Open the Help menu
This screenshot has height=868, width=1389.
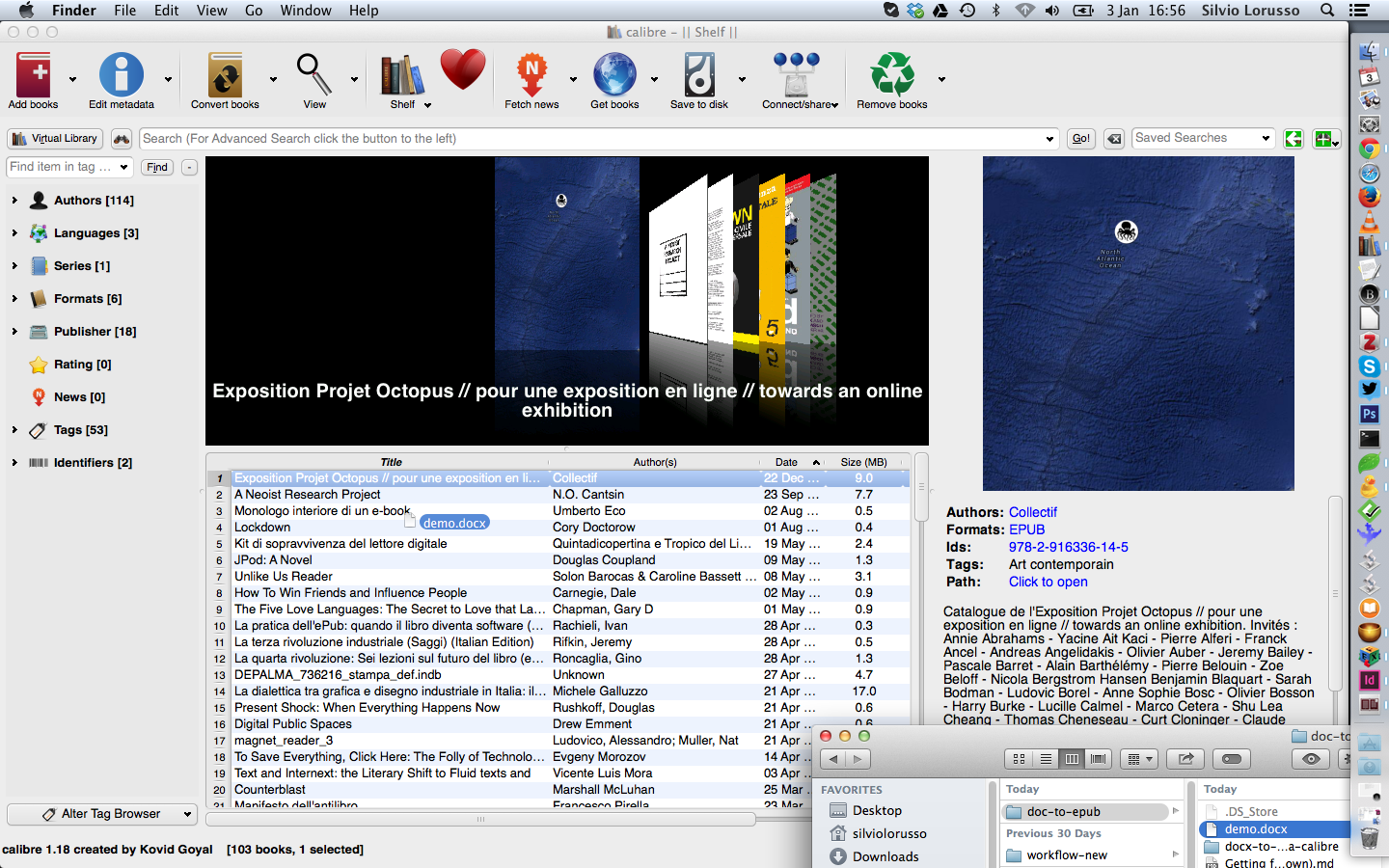pos(364,11)
